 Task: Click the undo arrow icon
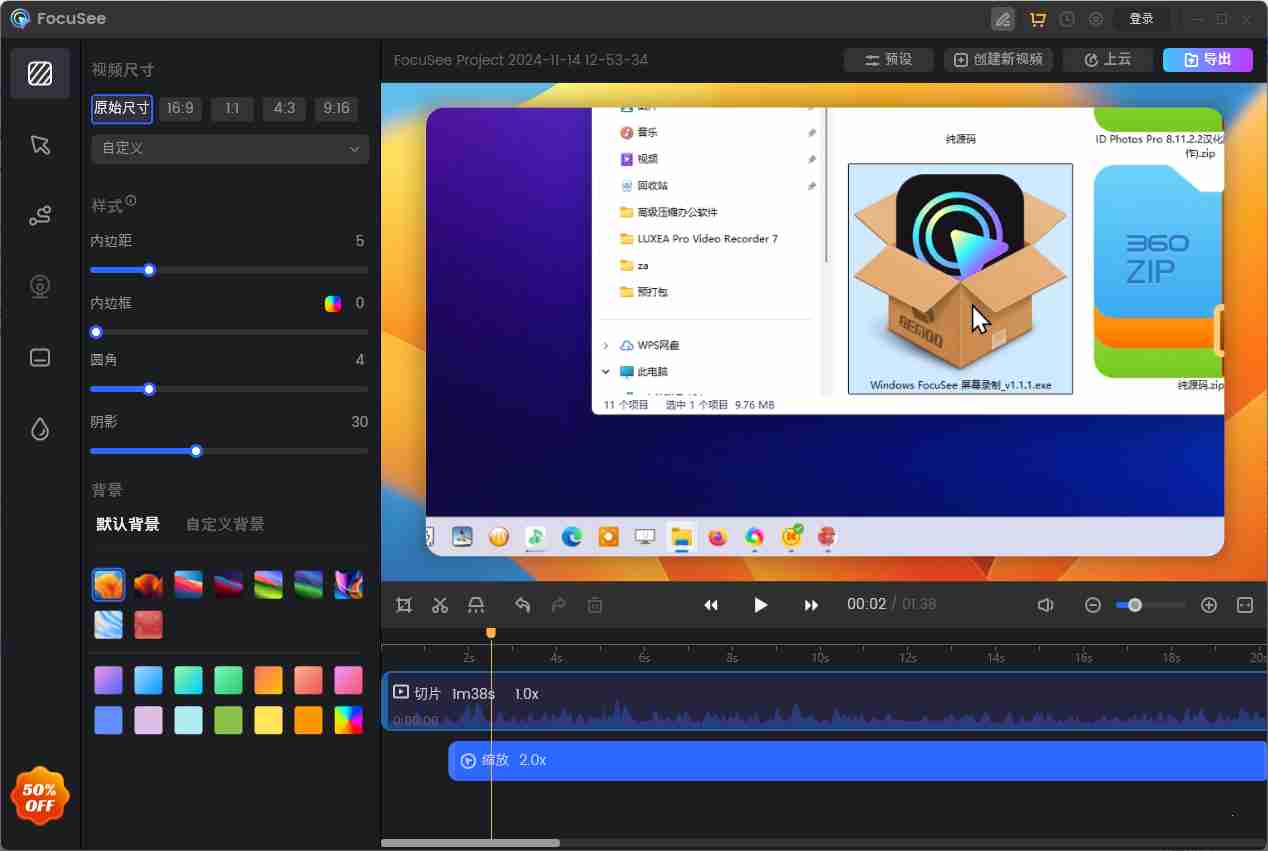(x=522, y=605)
